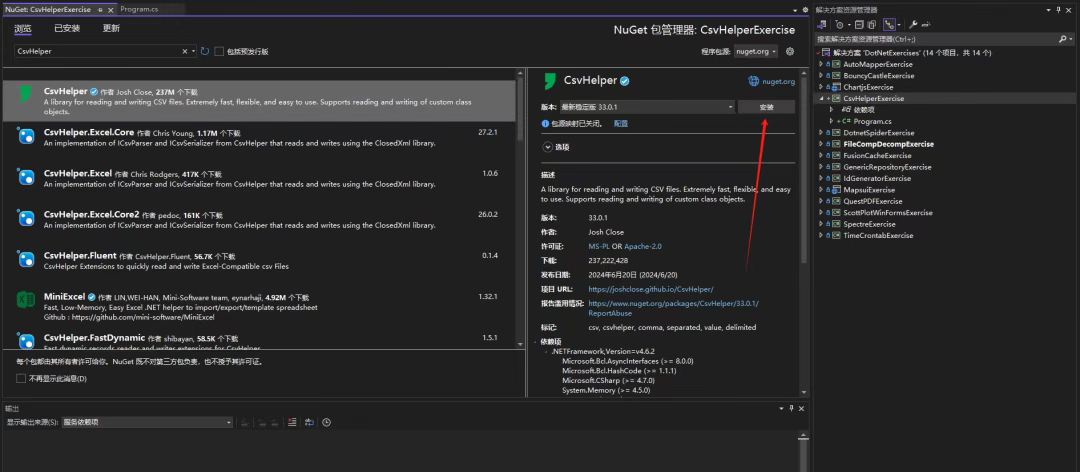The width and height of the screenshot is (1080, 472).
Task: Pin the Output panel
Action: coord(791,408)
